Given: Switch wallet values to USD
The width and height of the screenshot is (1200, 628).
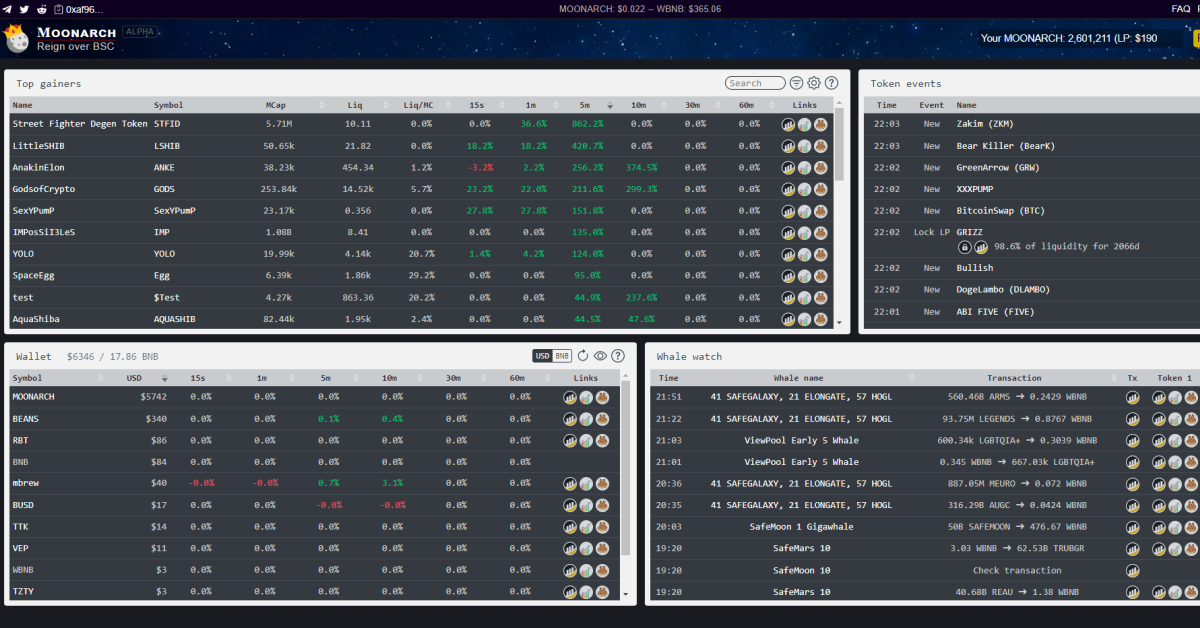Looking at the screenshot, I should click(x=543, y=356).
